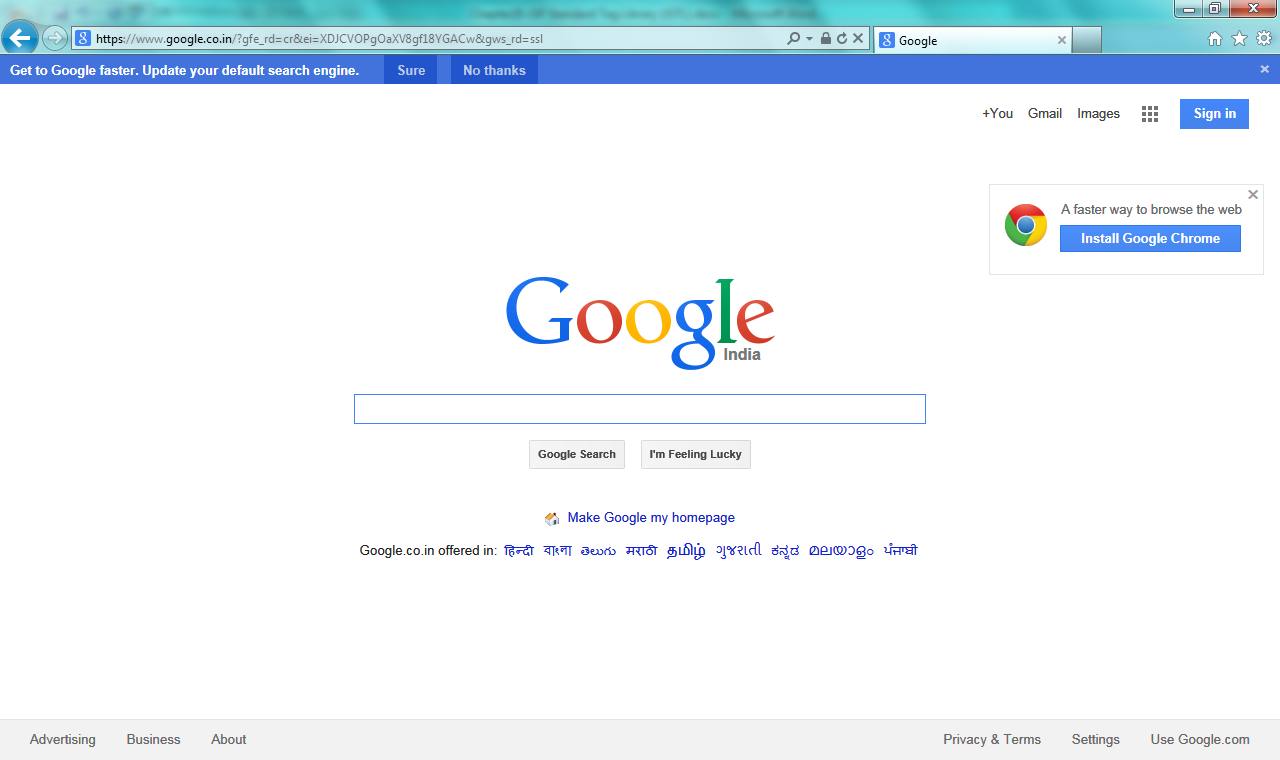Focus the Google search text box
Viewport: 1280px width, 760px height.
640,409
